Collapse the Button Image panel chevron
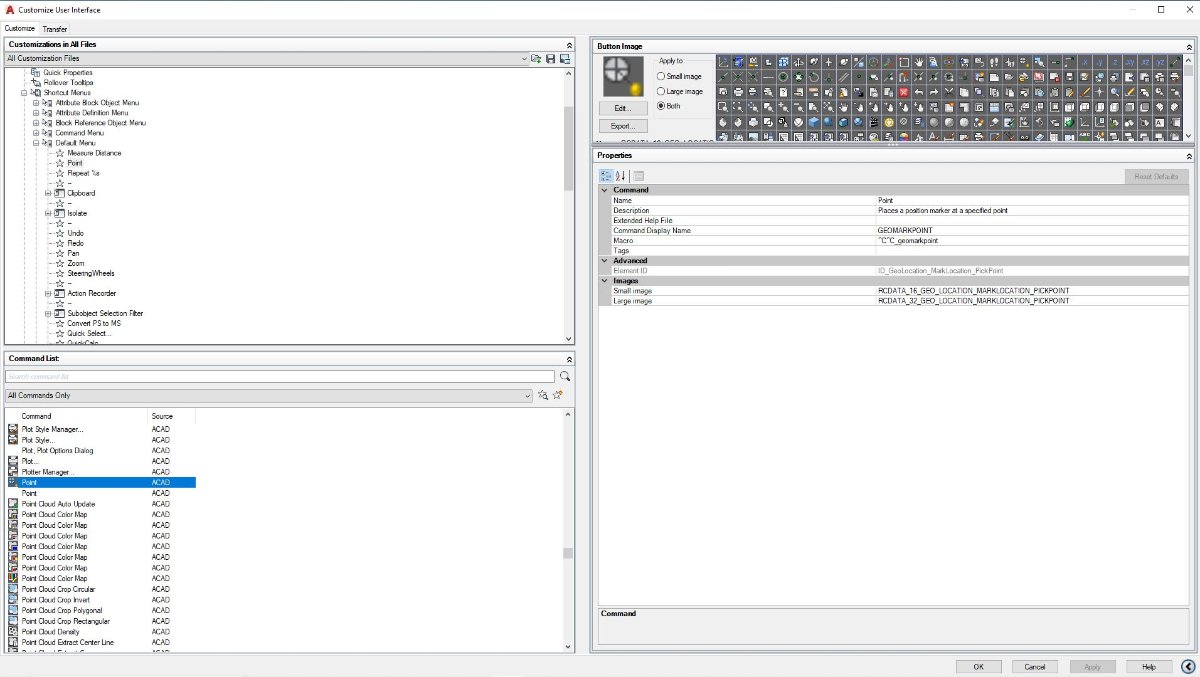 (1188, 46)
